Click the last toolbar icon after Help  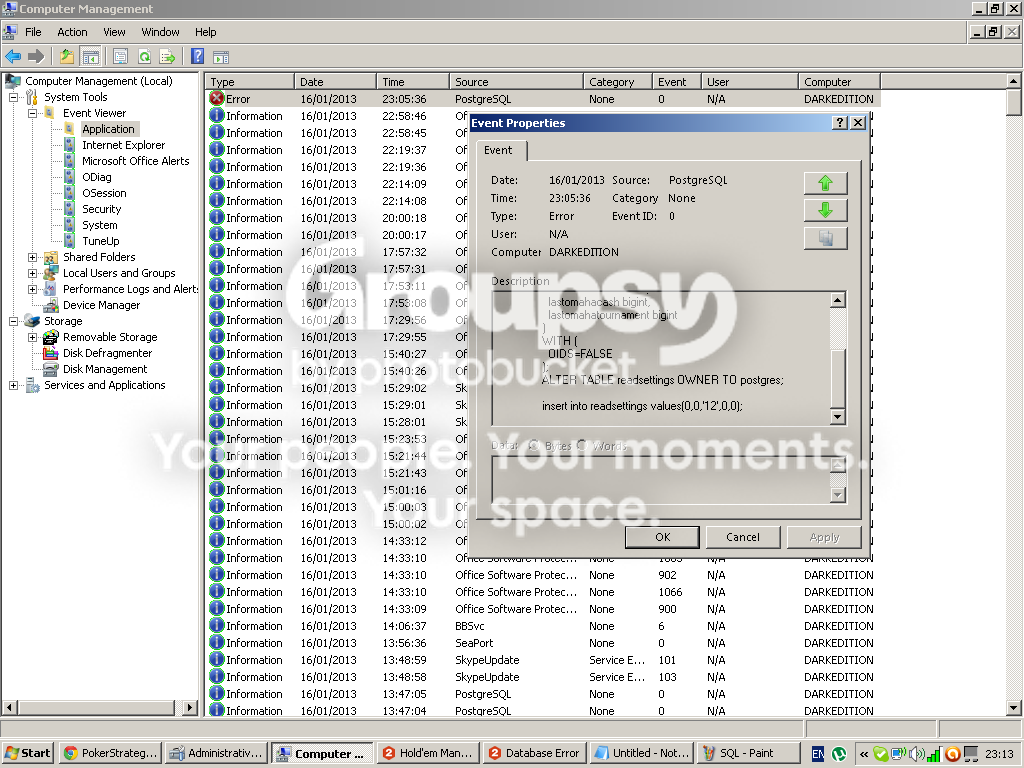(221, 57)
